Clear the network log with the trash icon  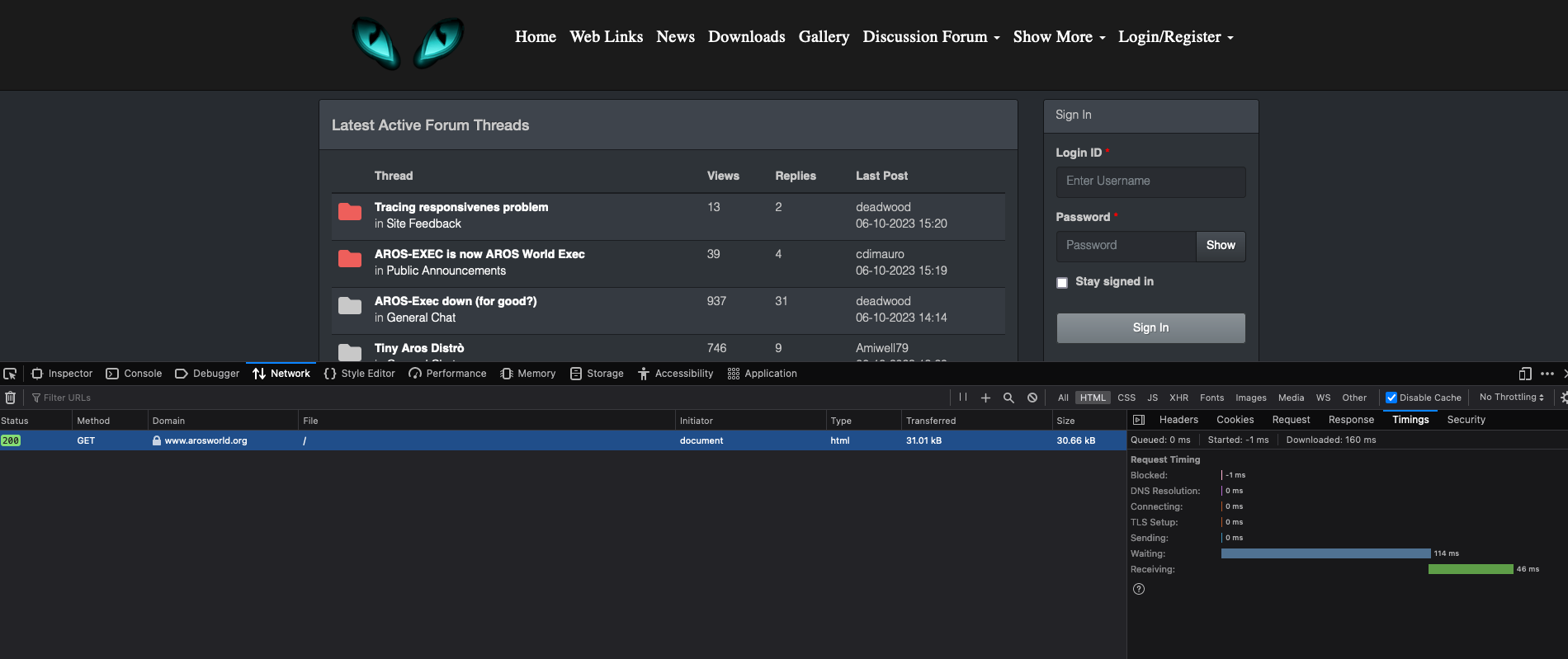10,398
